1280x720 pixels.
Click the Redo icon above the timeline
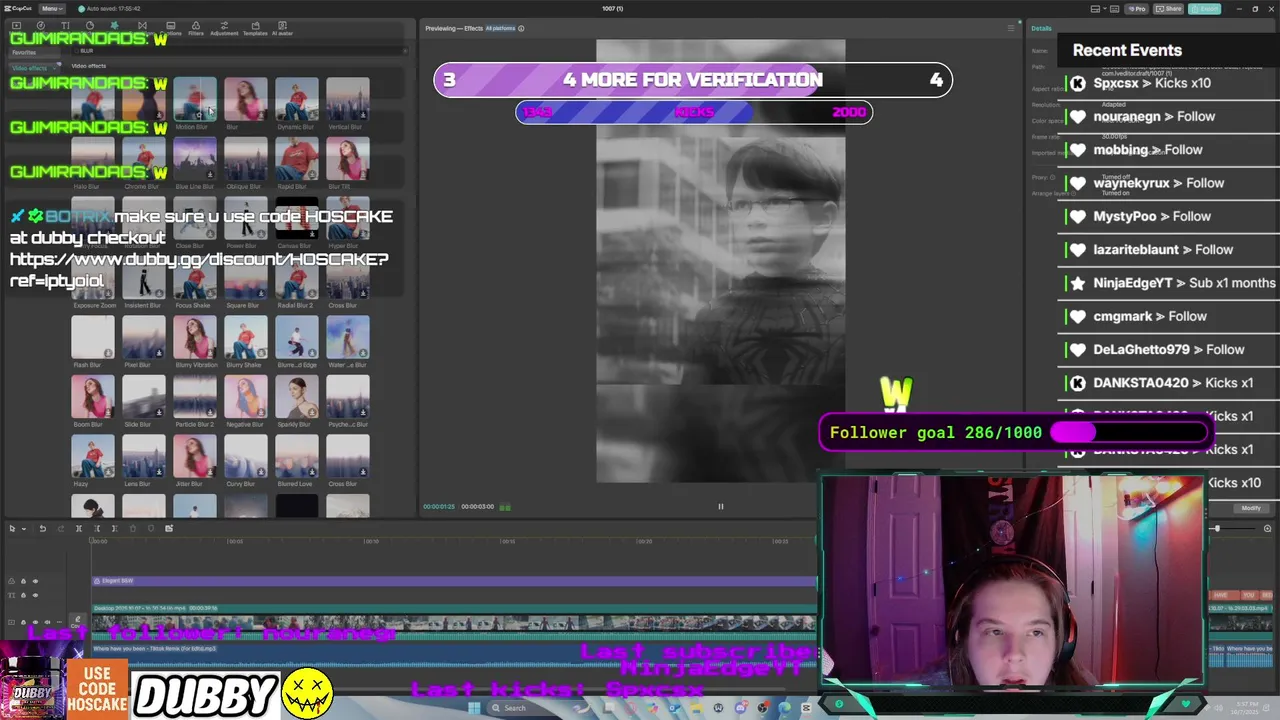[x=59, y=528]
